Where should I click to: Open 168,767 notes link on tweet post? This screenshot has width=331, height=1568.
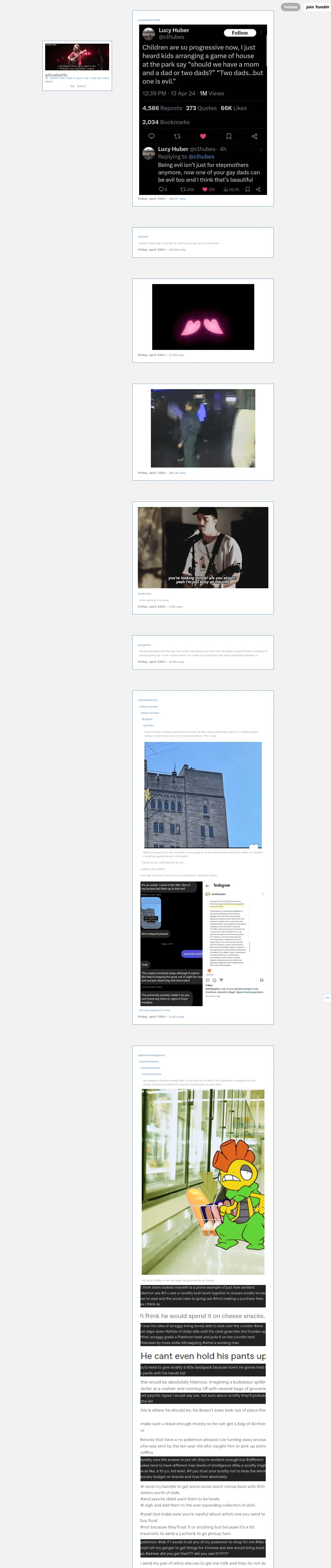[177, 198]
